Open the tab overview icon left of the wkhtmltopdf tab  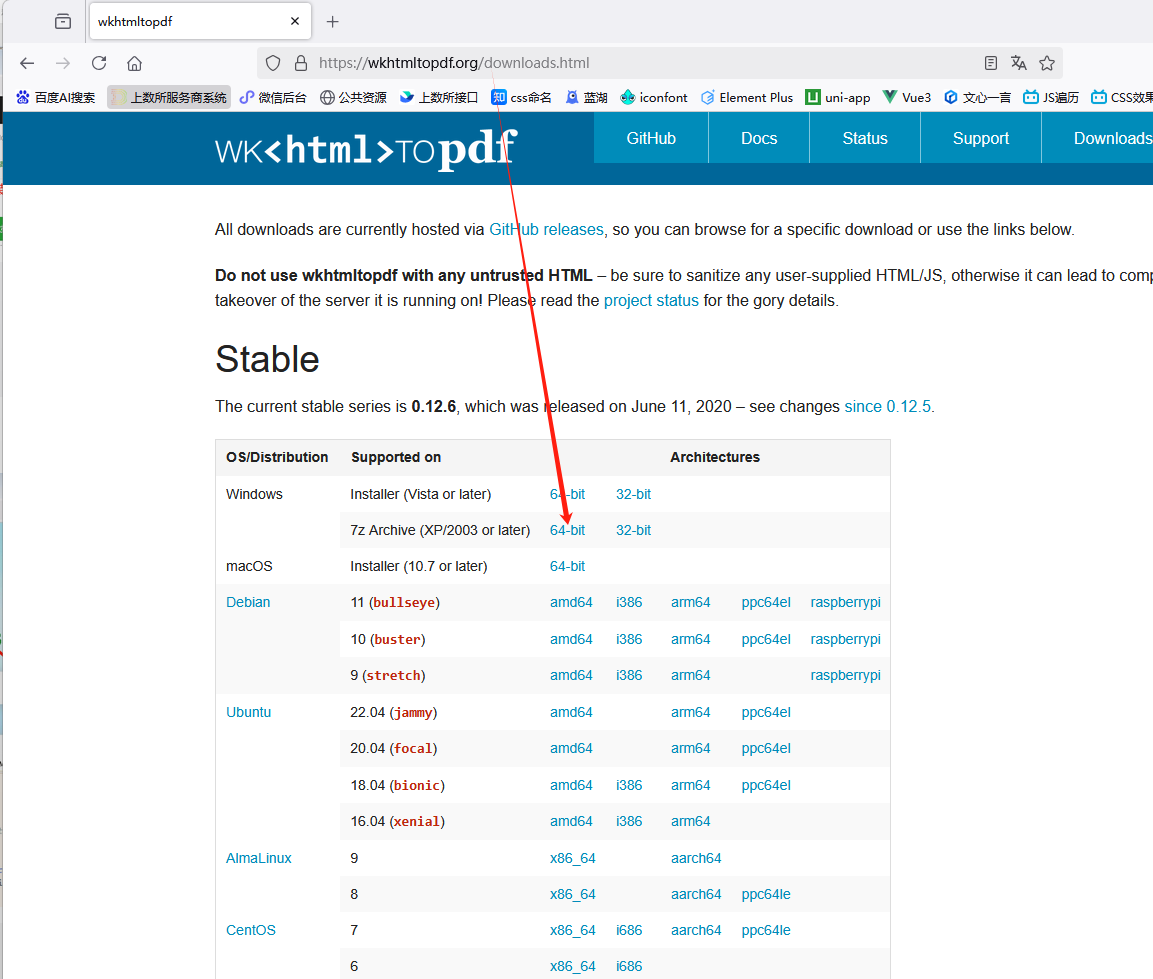tap(63, 21)
